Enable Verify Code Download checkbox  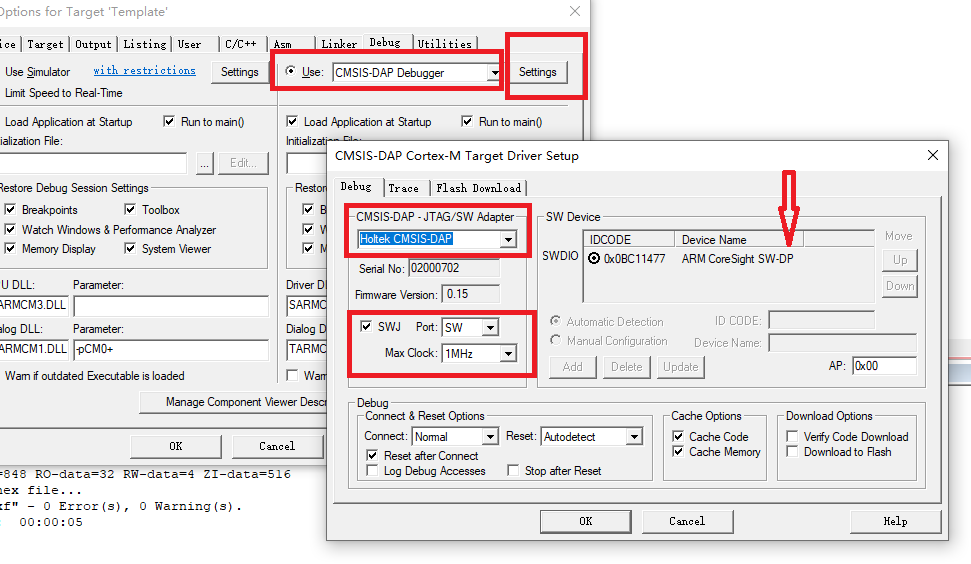[x=792, y=436]
